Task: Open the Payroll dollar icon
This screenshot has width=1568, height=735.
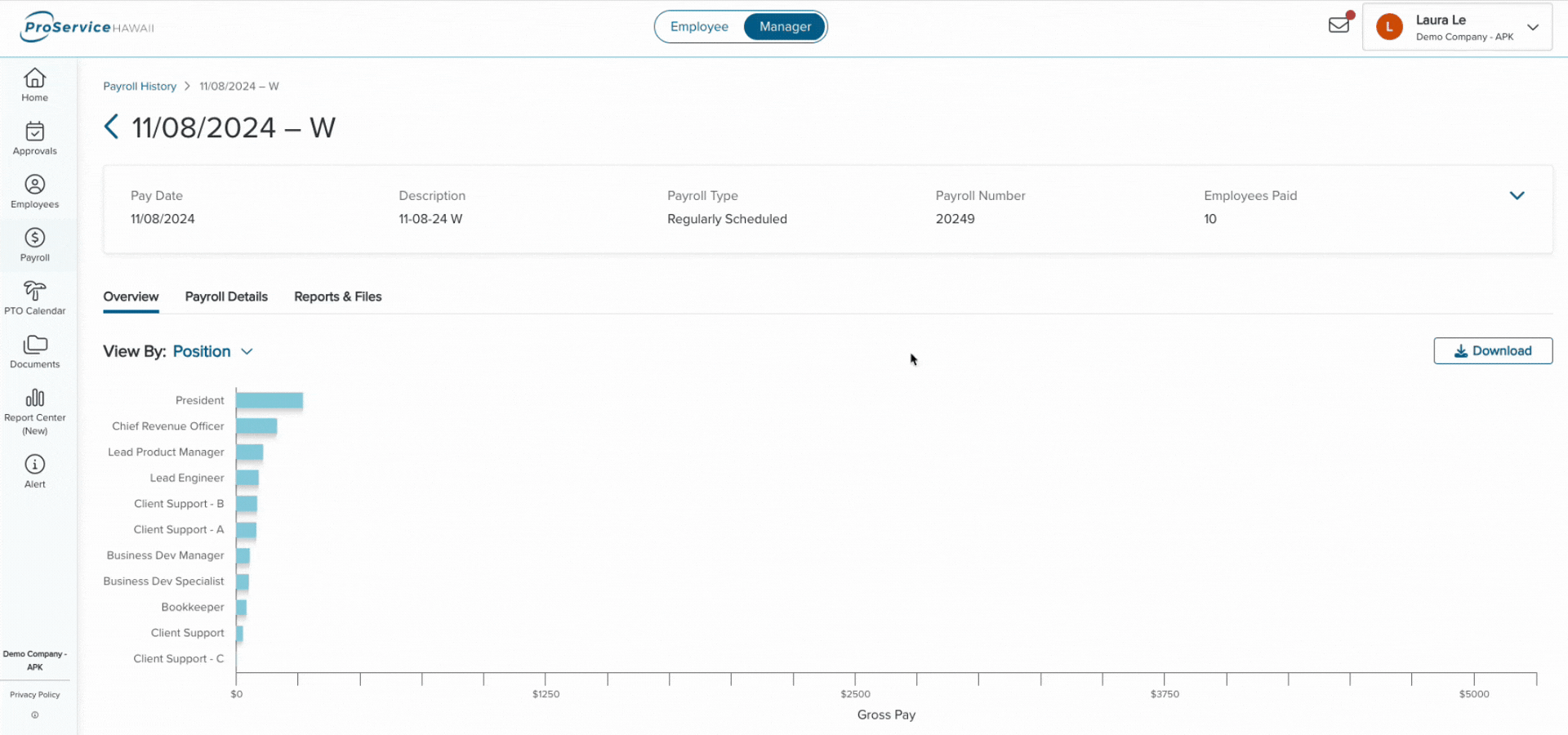Action: (34, 238)
